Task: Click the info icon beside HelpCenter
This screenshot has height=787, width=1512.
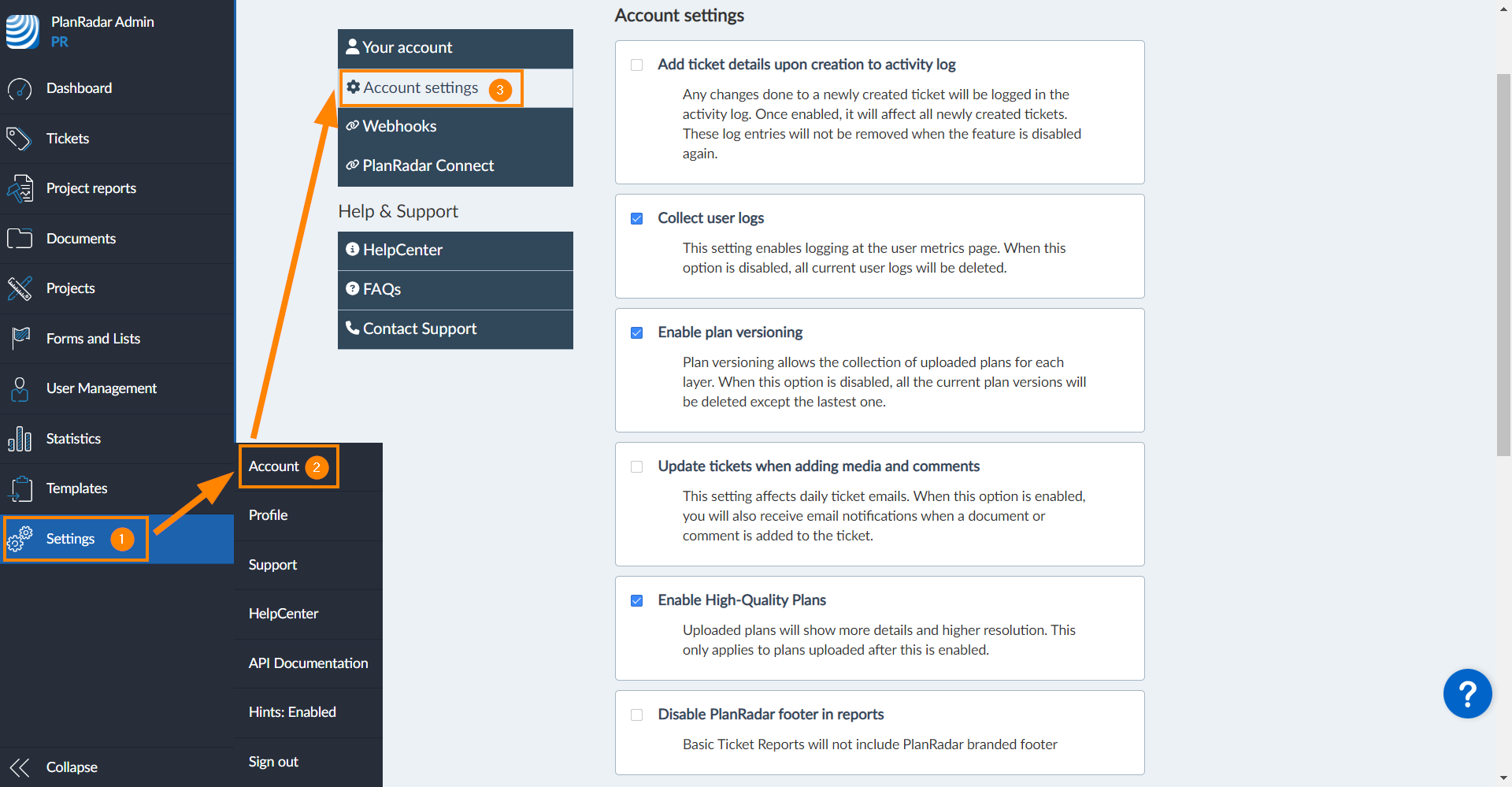Action: pos(353,249)
